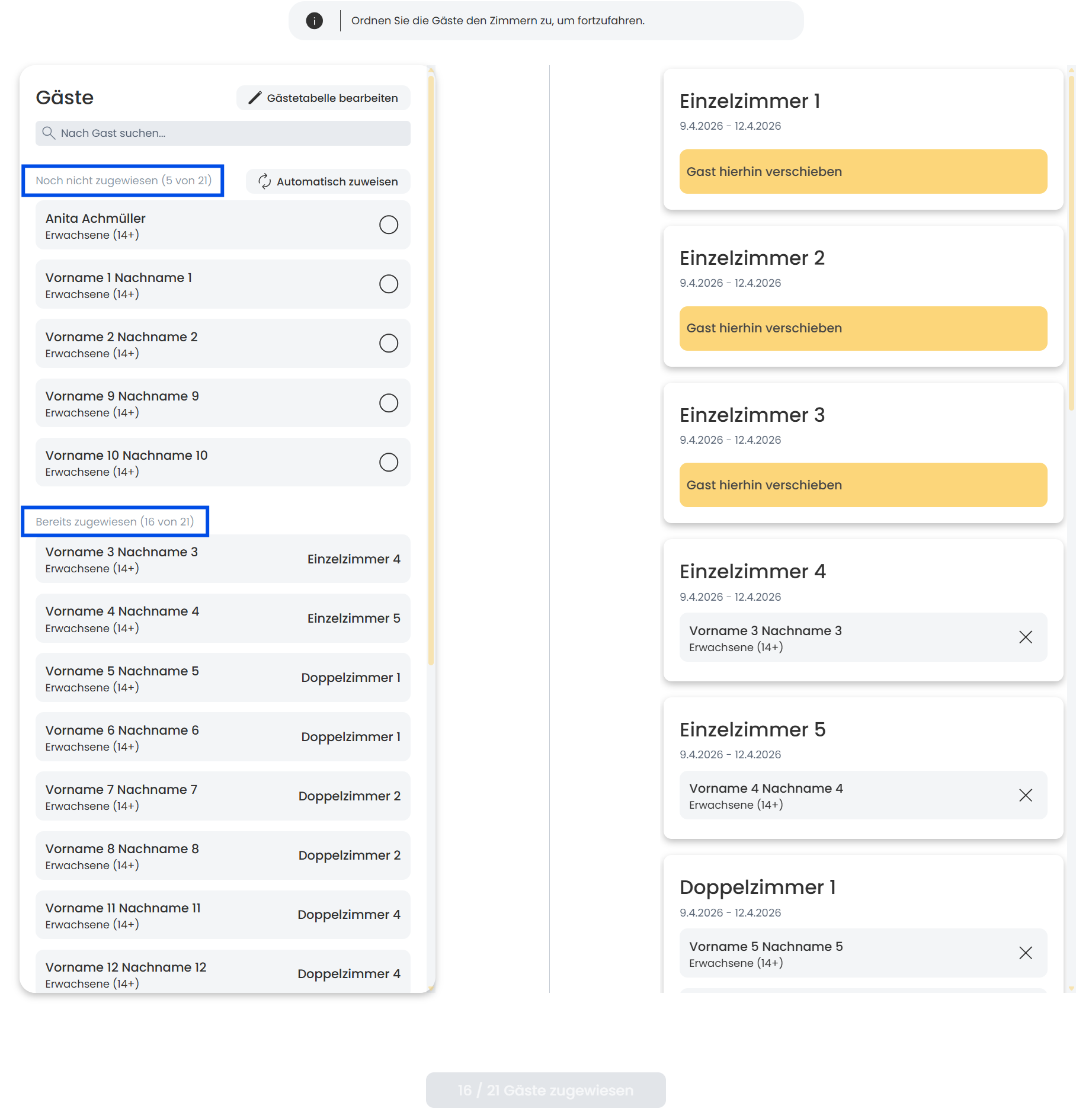Viewport: 1092px width, 1115px height.
Task: Click the info icon in the notice banner
Action: (x=314, y=21)
